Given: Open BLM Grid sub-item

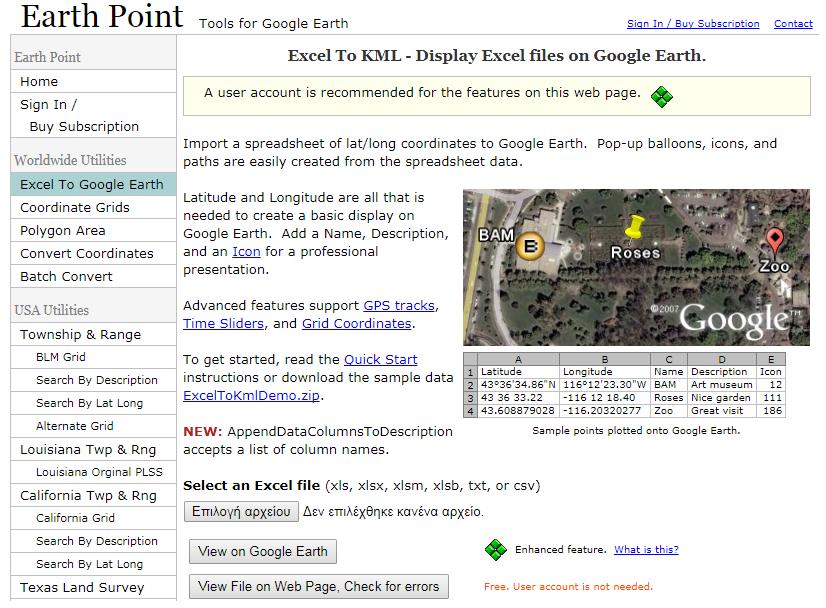Looking at the screenshot, I should point(93,357).
